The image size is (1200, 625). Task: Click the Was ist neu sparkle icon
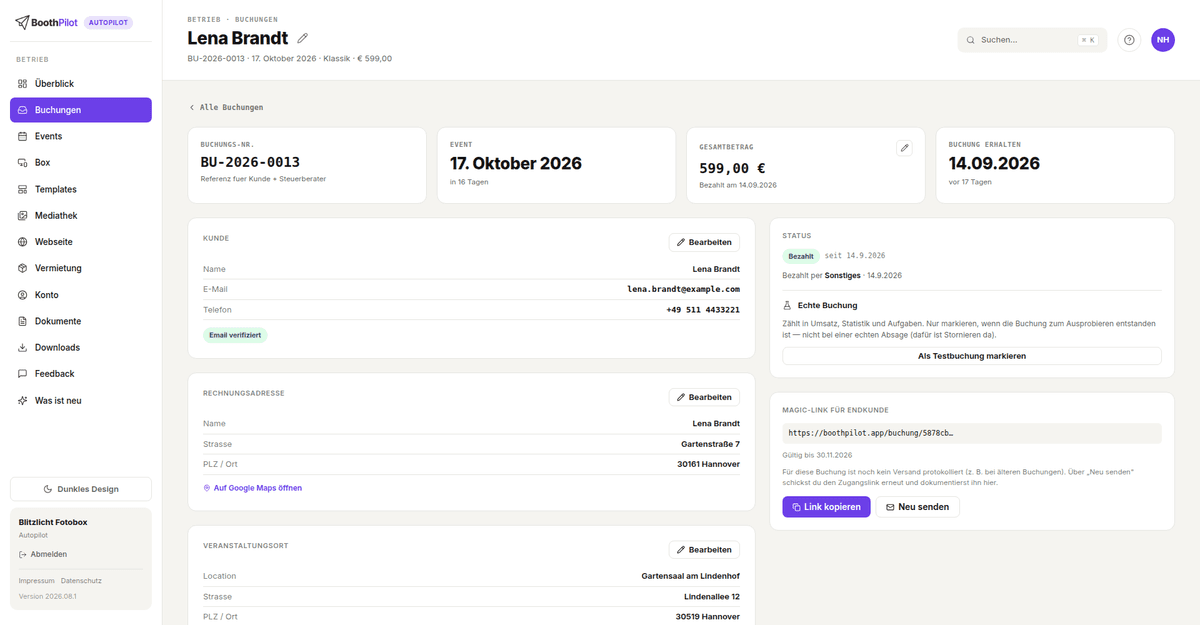24,400
